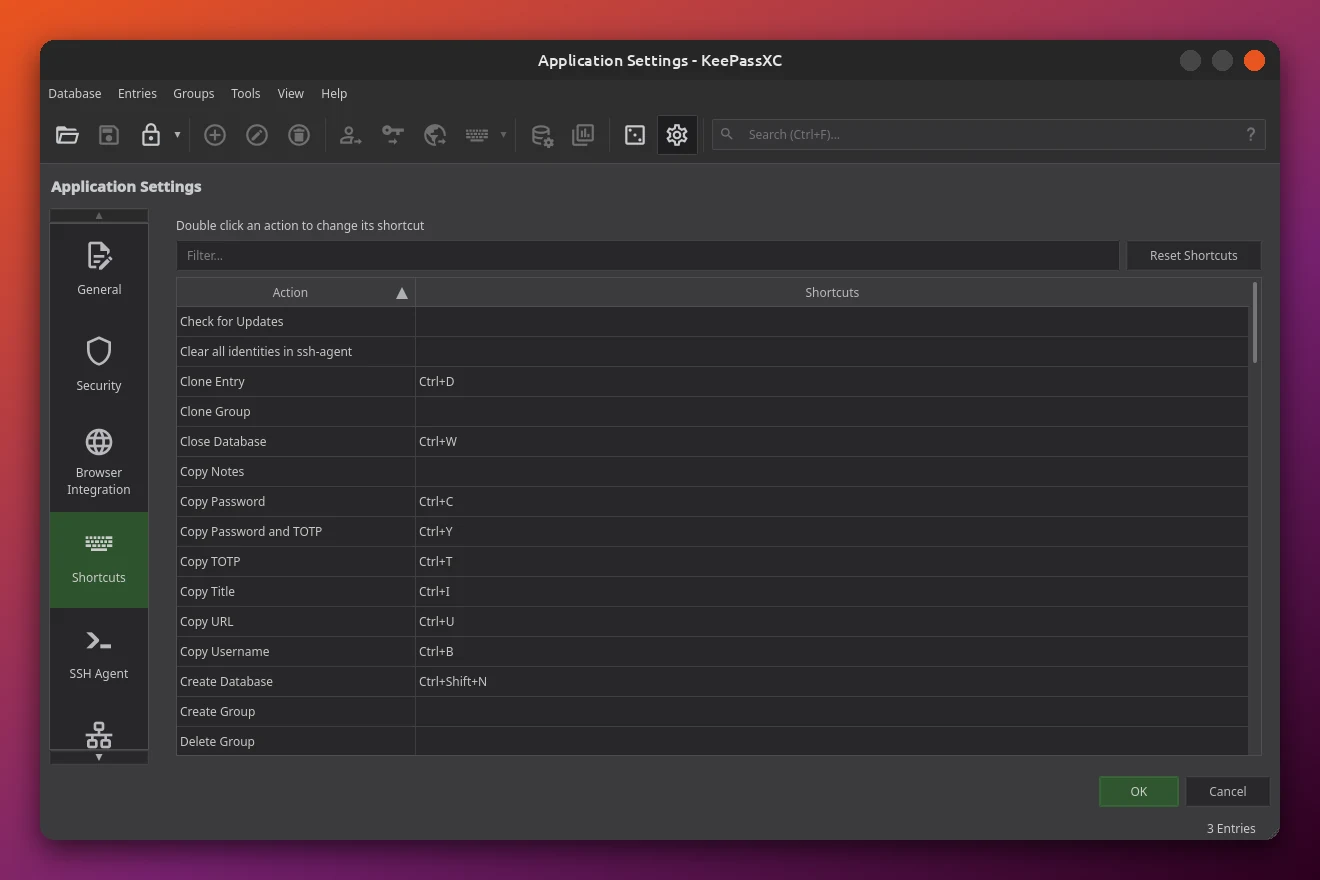The image size is (1320, 880).
Task: Open the Help menu
Action: tap(334, 93)
